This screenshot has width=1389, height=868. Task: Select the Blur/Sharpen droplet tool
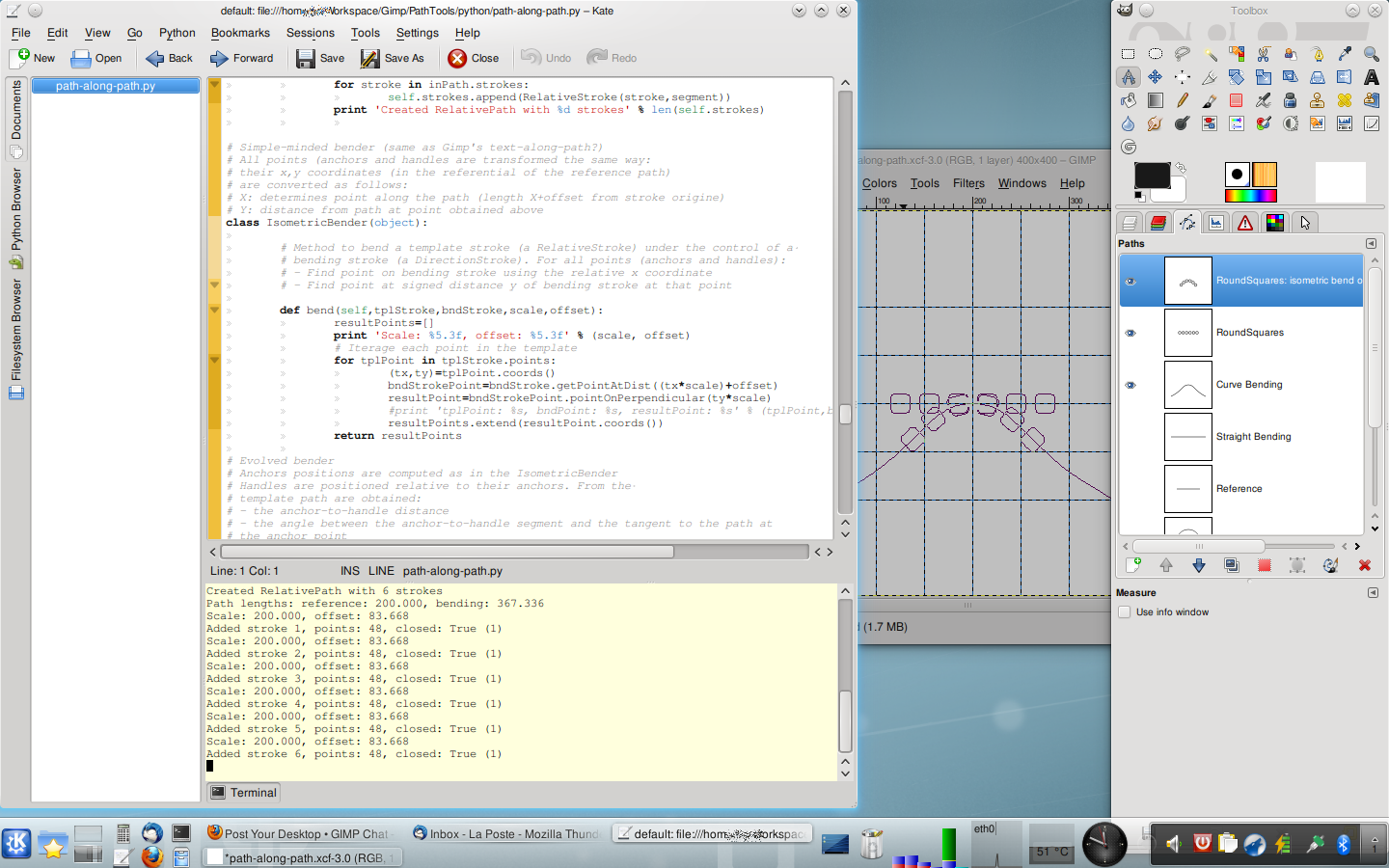pyautogui.click(x=1128, y=123)
